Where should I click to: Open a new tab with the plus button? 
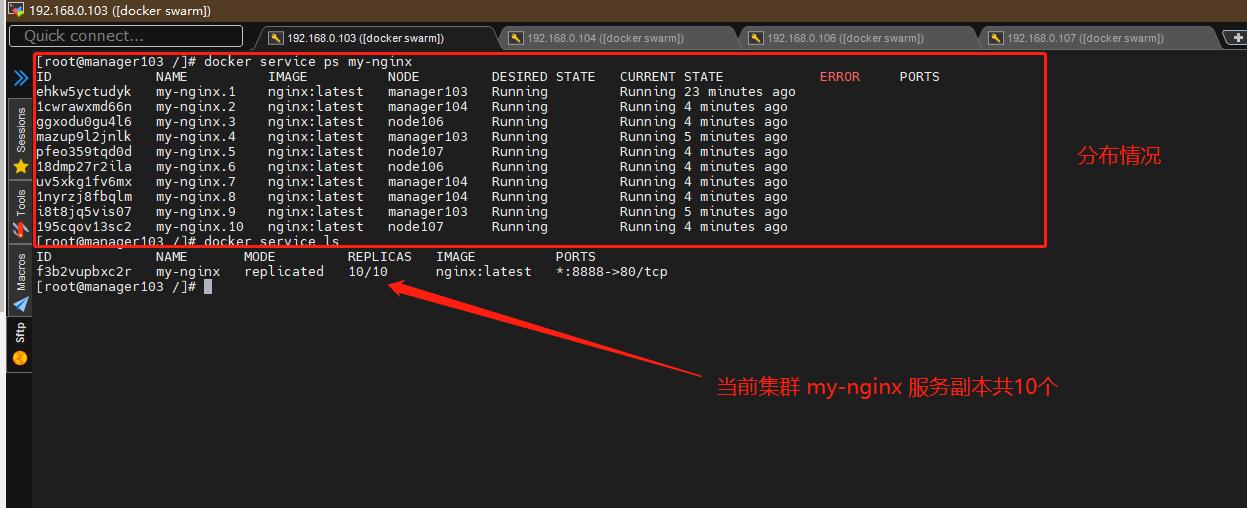point(1236,38)
